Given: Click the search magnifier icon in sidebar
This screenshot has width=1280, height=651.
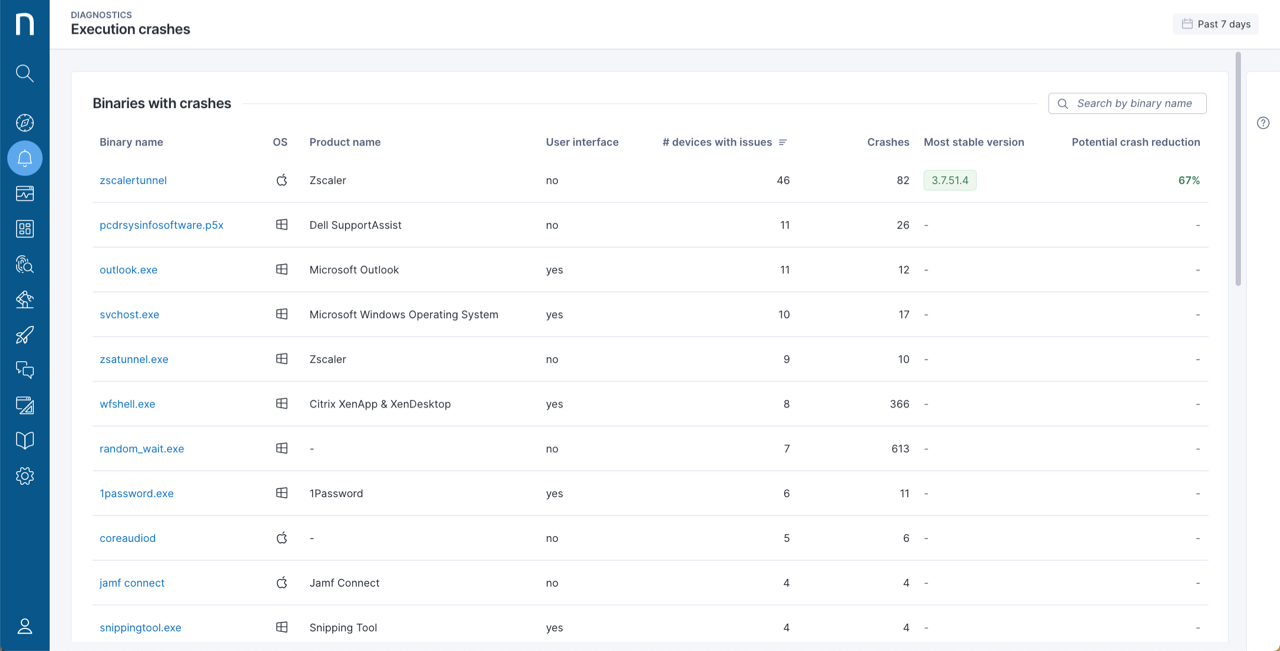Looking at the screenshot, I should (x=25, y=73).
